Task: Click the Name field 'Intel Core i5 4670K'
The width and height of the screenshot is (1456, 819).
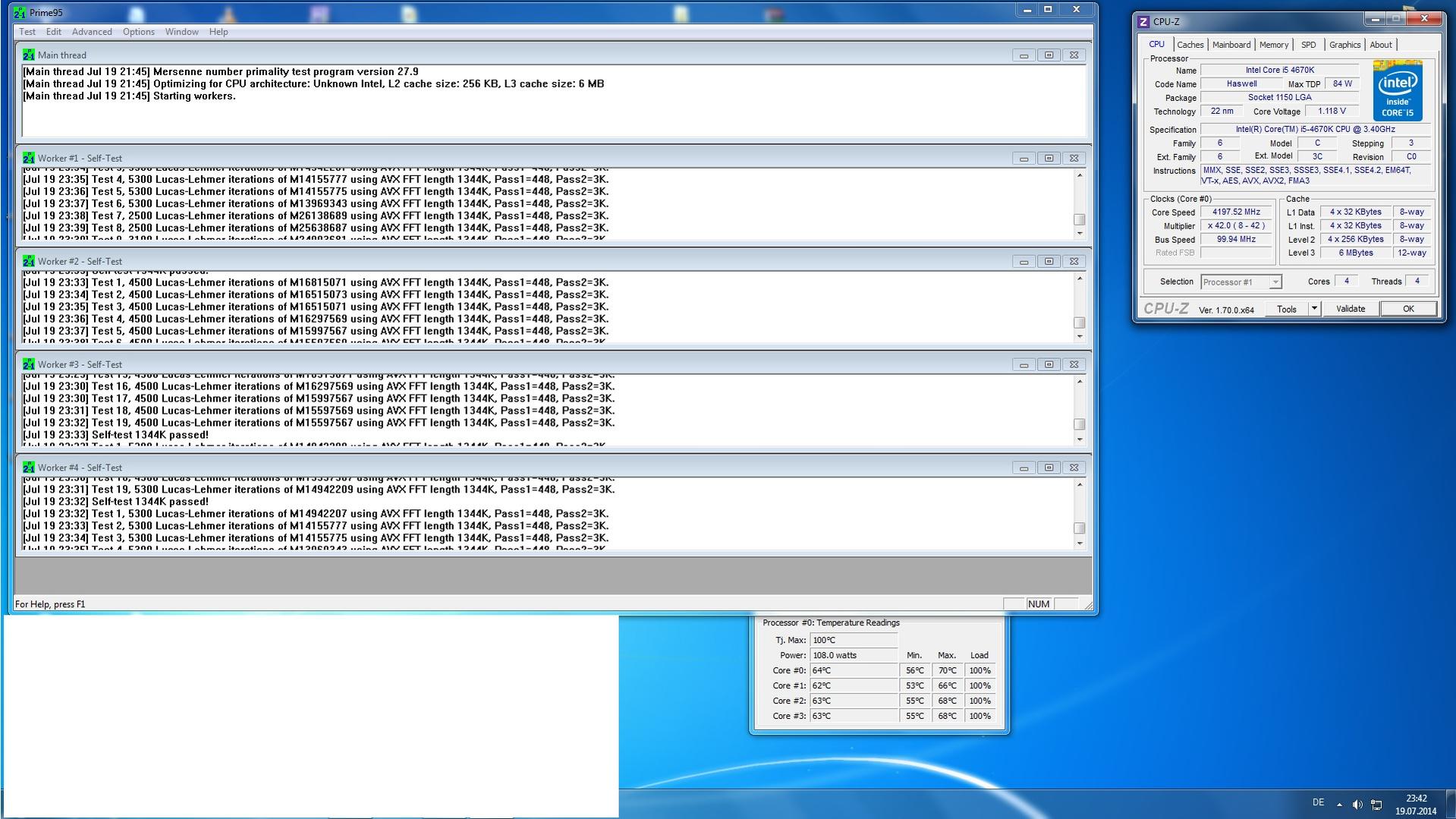Action: click(x=1280, y=70)
